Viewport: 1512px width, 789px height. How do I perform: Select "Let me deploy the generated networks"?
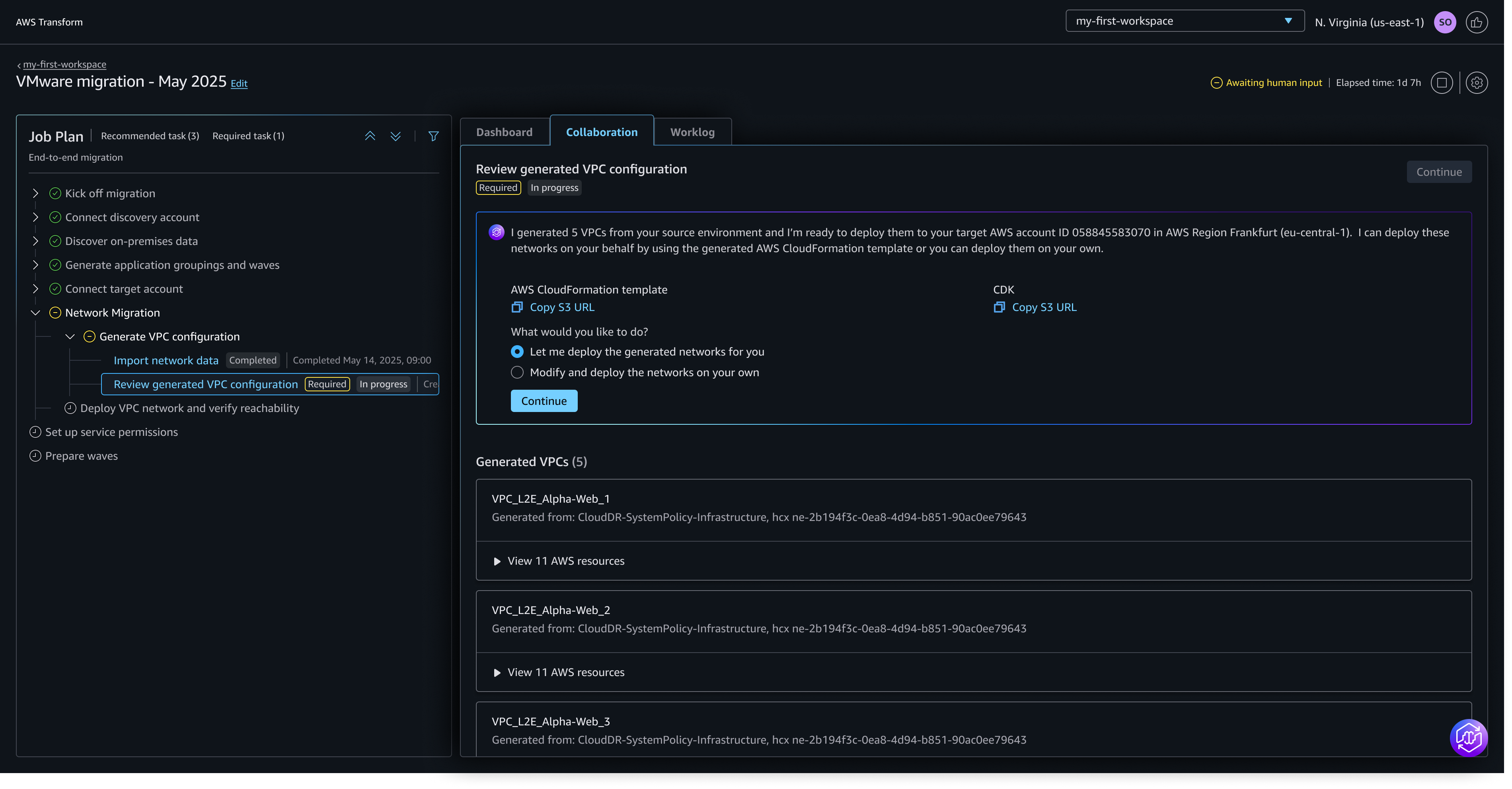tap(517, 352)
